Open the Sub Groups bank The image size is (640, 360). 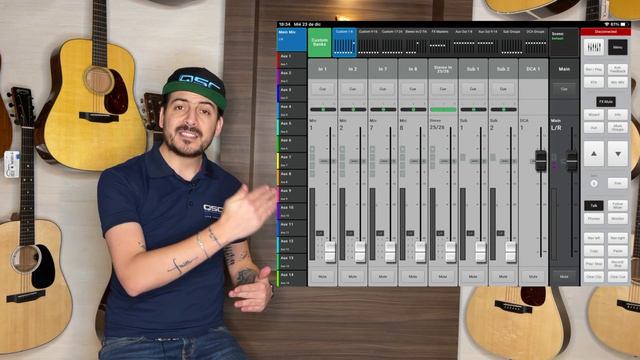[511, 43]
